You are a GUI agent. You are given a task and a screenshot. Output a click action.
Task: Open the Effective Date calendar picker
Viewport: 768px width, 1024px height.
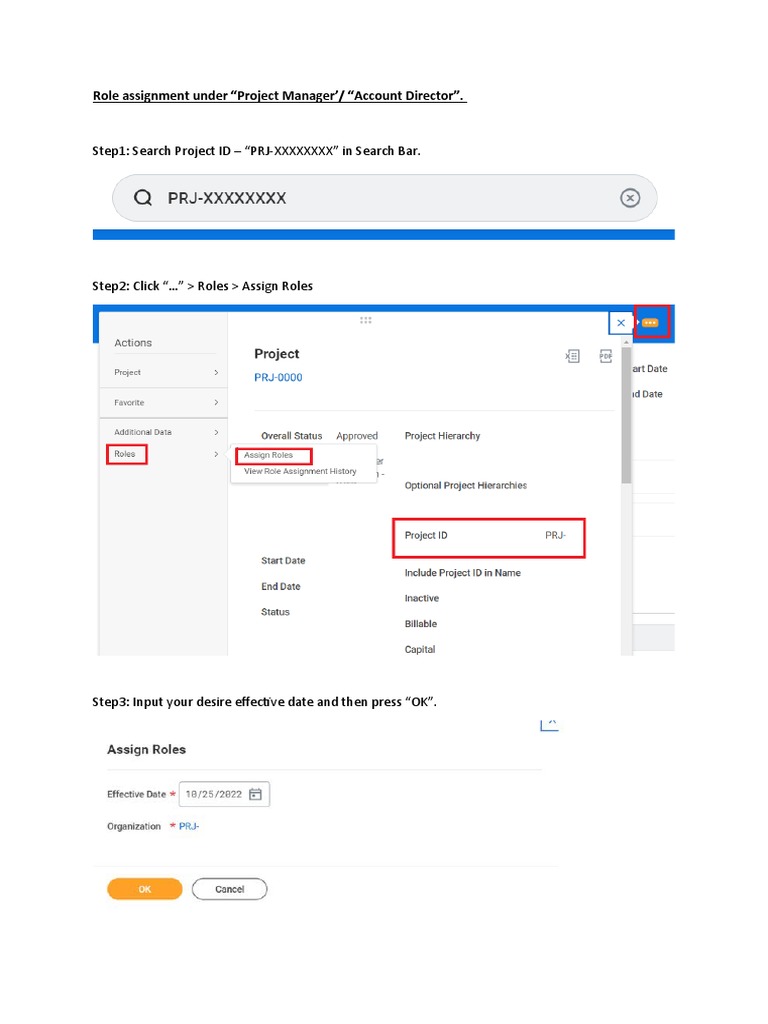pos(256,794)
